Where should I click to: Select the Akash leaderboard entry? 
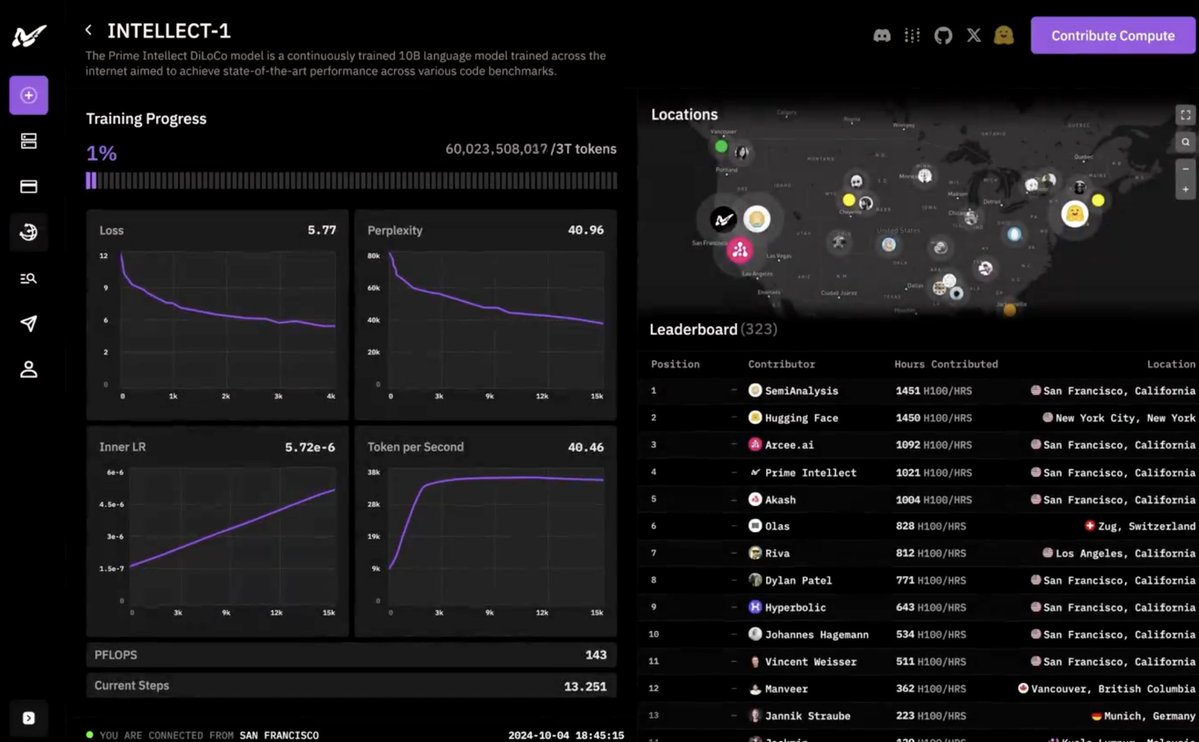coord(918,500)
